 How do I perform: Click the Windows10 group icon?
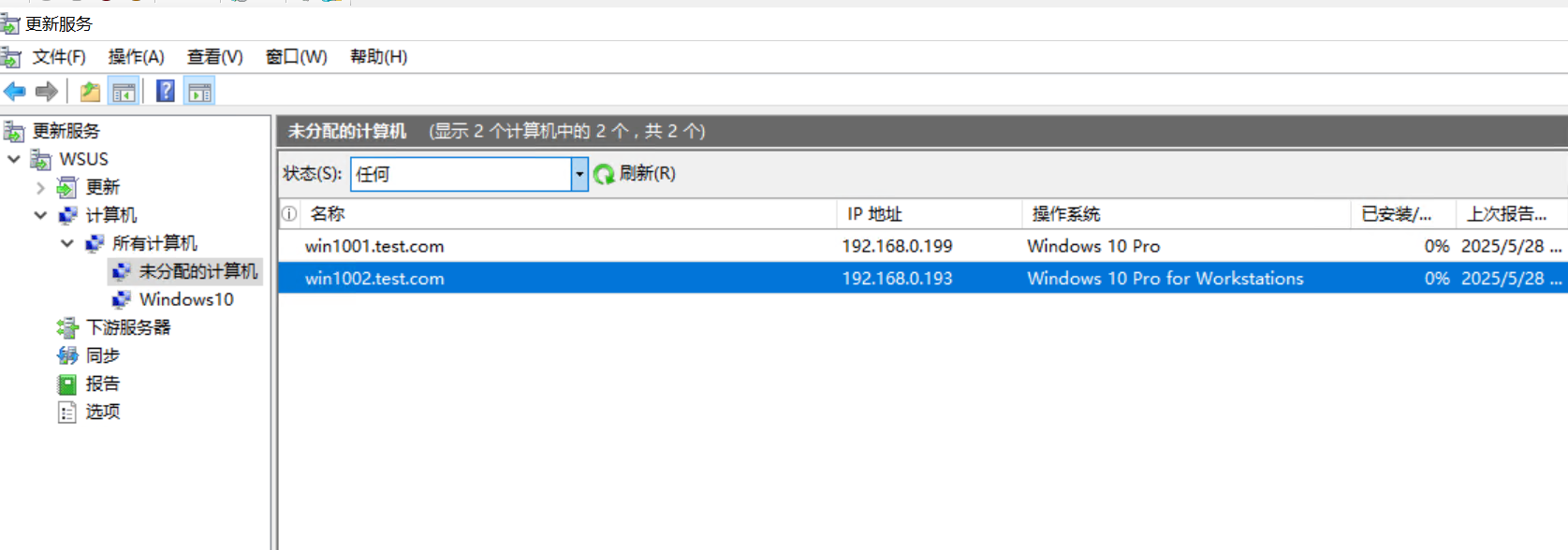pyautogui.click(x=121, y=299)
